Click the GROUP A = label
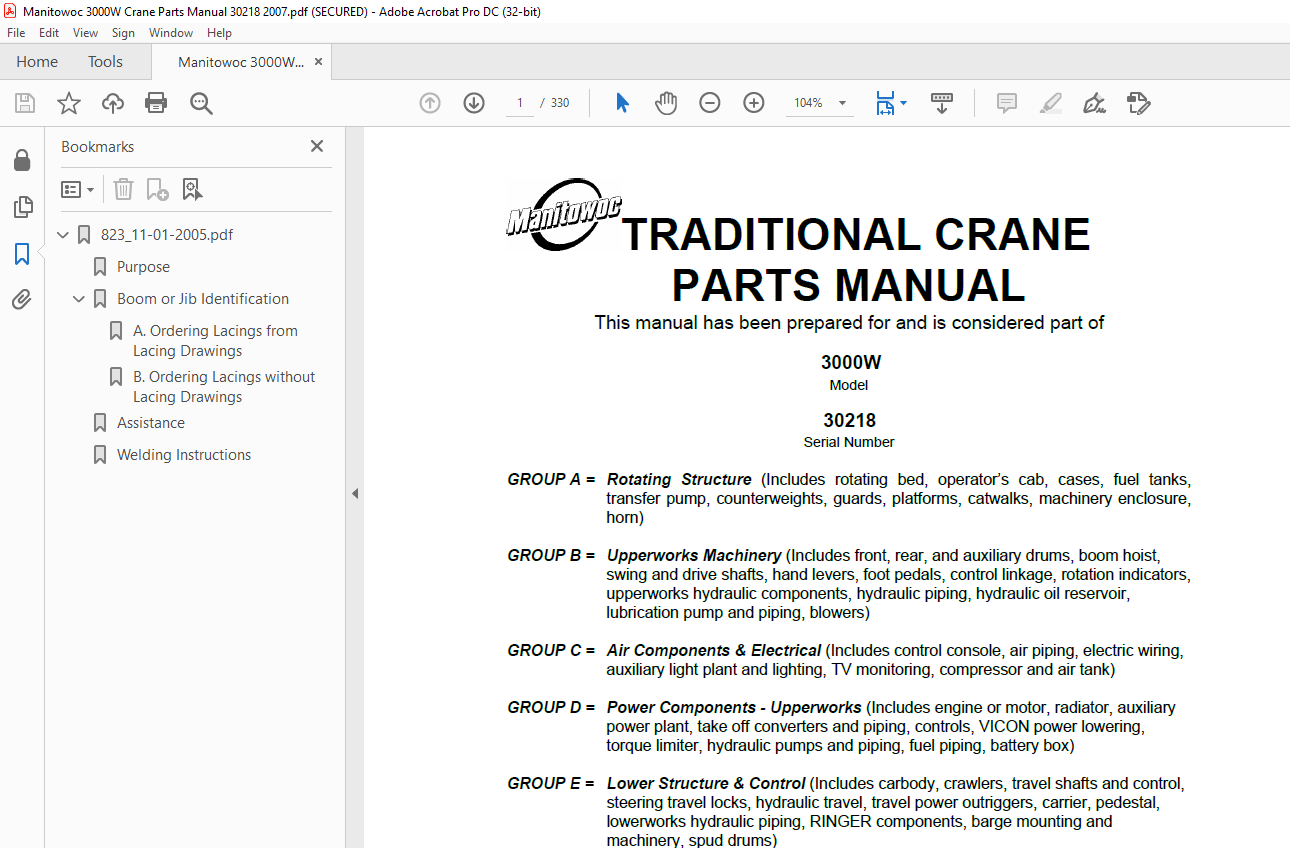1290x848 pixels. click(551, 480)
